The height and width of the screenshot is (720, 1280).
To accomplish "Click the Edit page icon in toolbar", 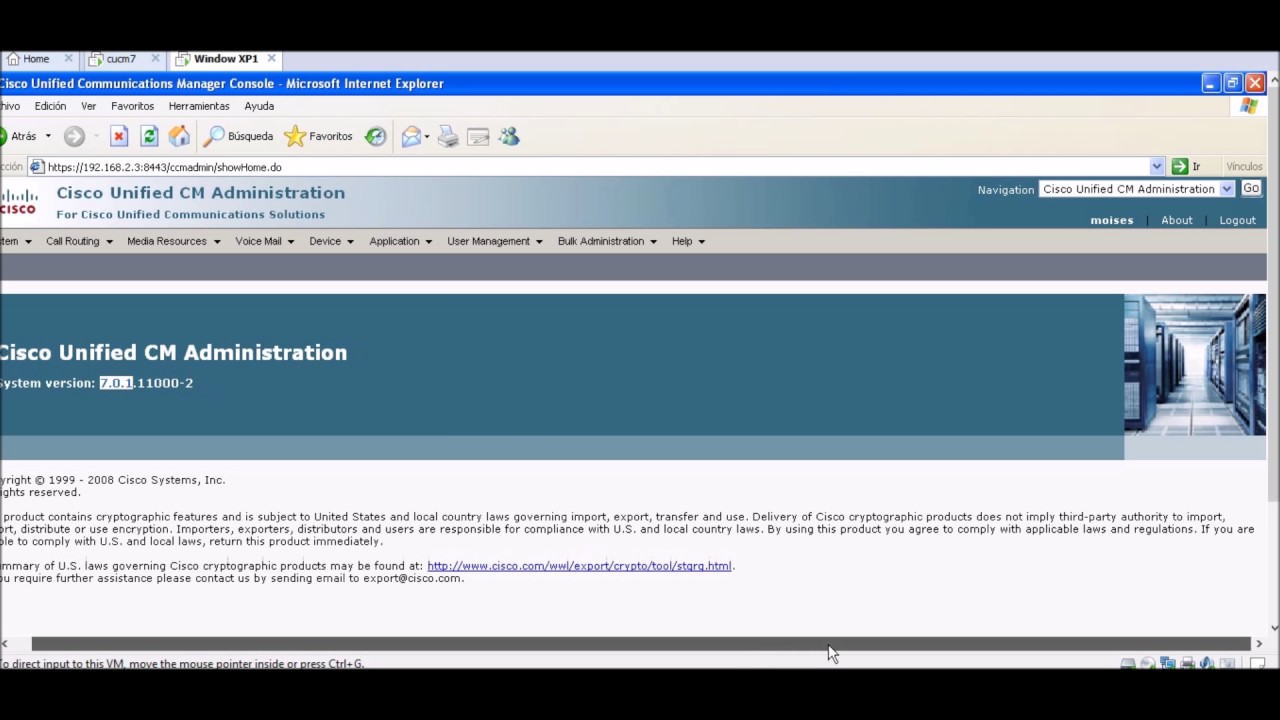I will point(478,136).
